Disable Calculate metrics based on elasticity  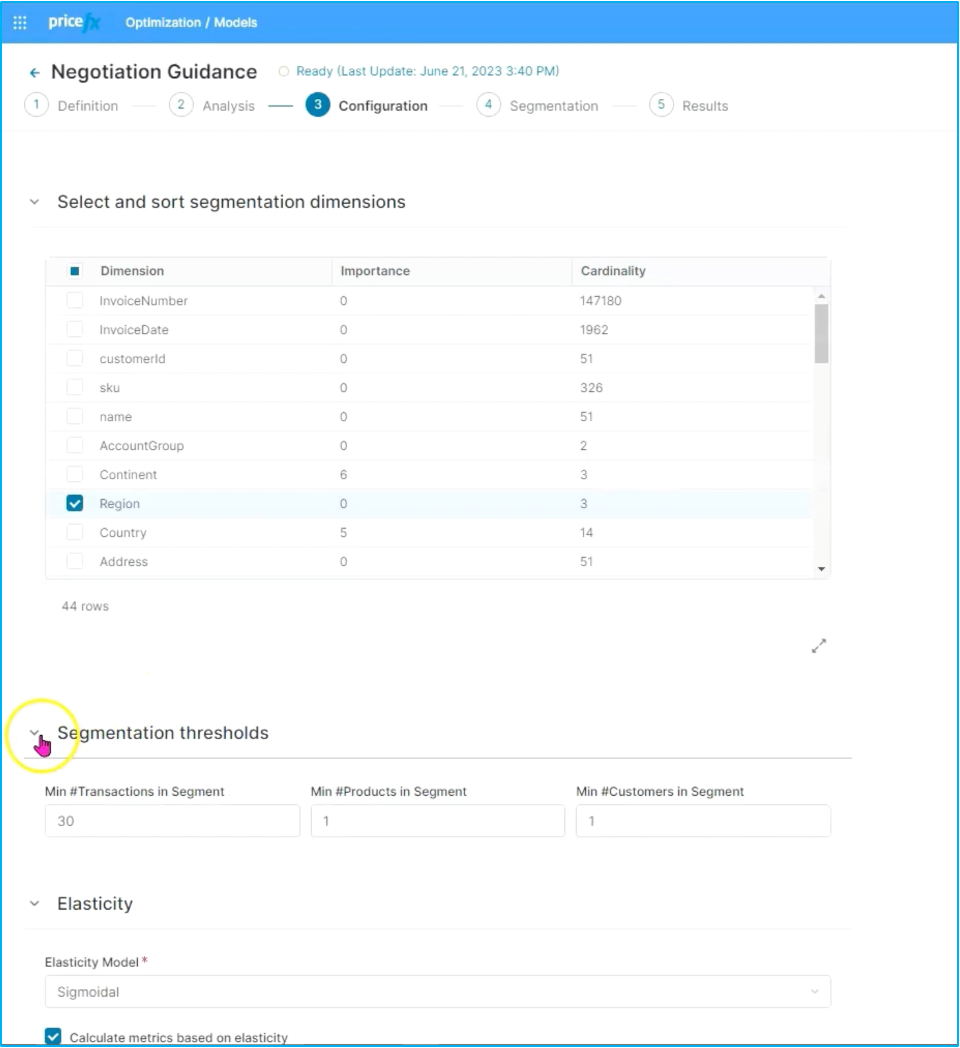point(53,1037)
